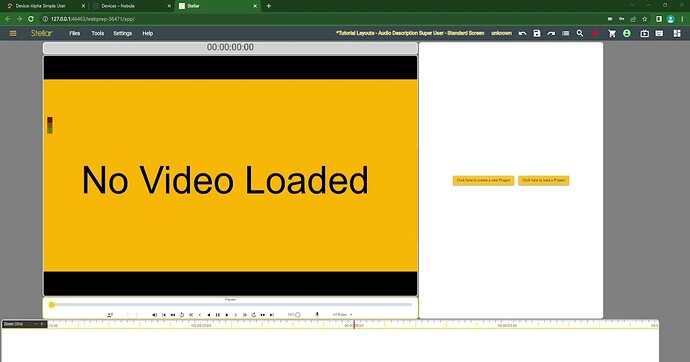Click the volume speaker icon
Image resolution: width=690 pixels, height=362 pixels.
tap(154, 314)
